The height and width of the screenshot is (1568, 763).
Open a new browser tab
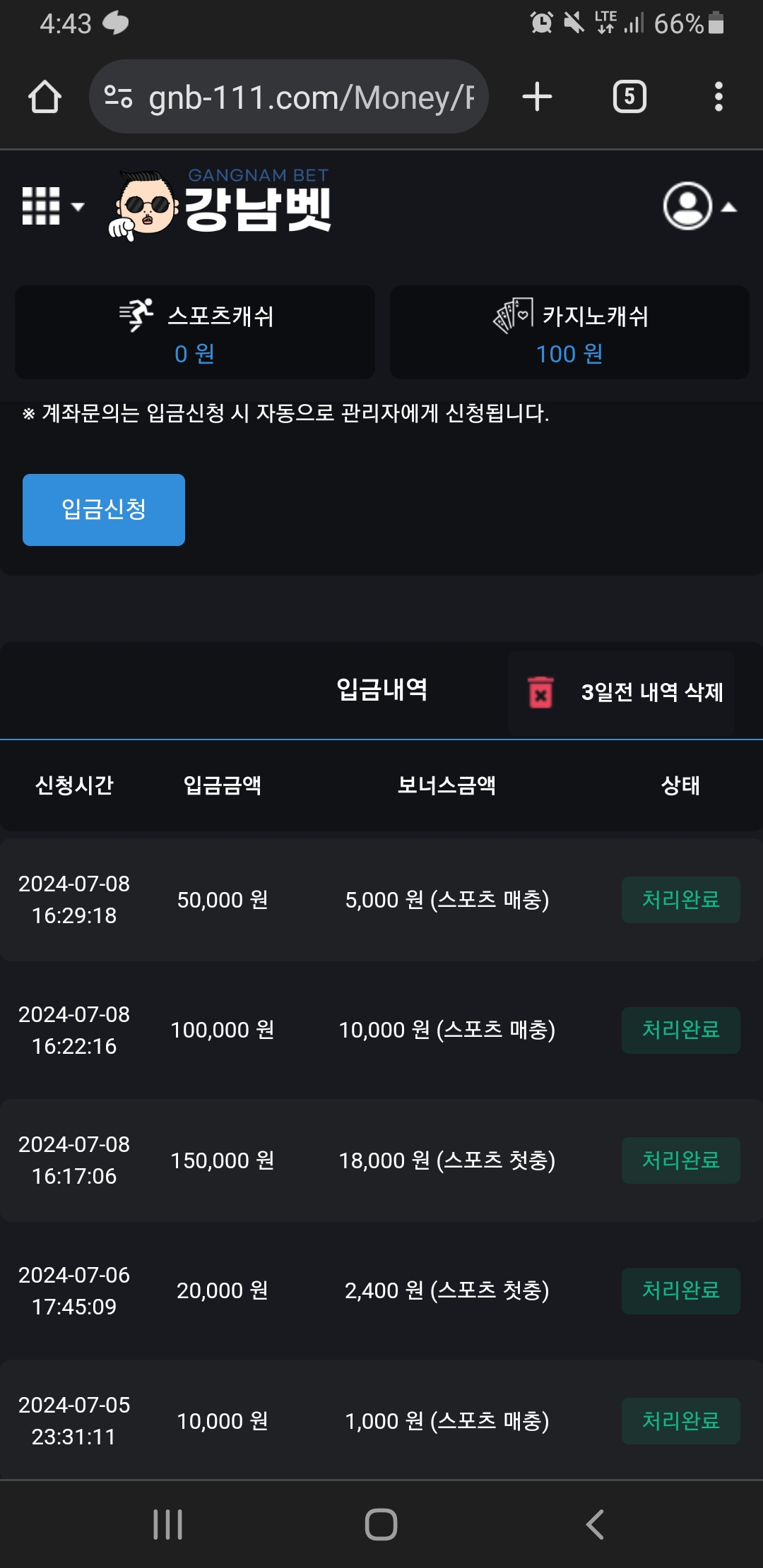pos(537,97)
